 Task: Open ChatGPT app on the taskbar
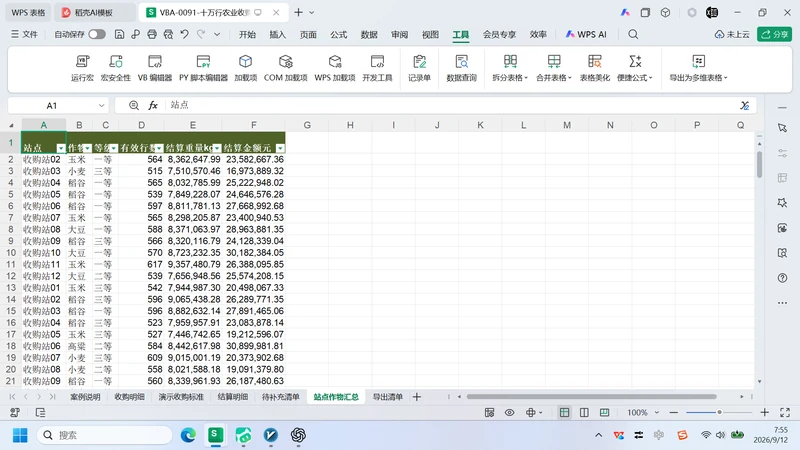(298, 435)
